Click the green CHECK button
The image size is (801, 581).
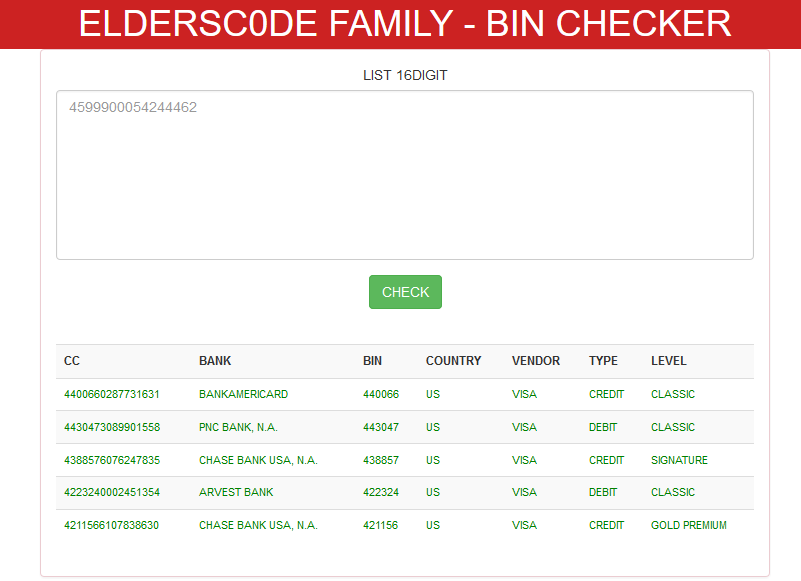point(405,292)
